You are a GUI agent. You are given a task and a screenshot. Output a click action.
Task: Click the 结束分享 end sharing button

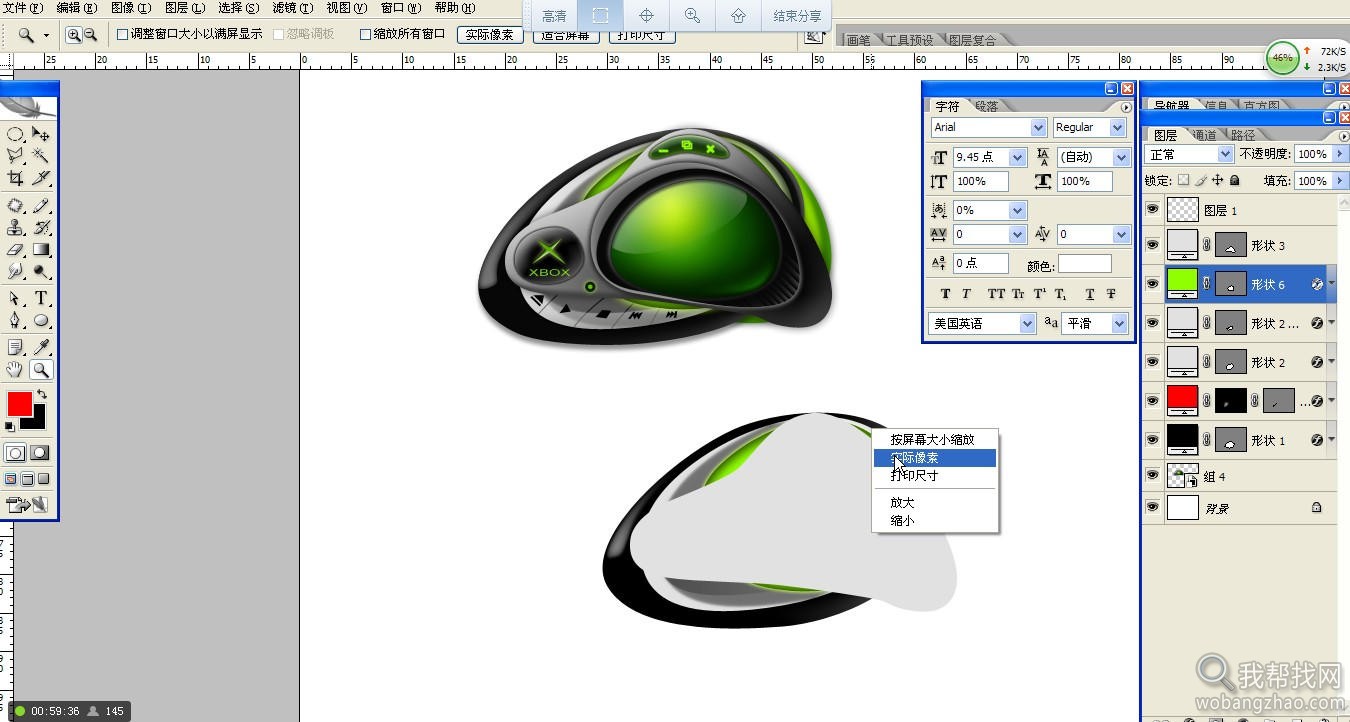pos(797,16)
